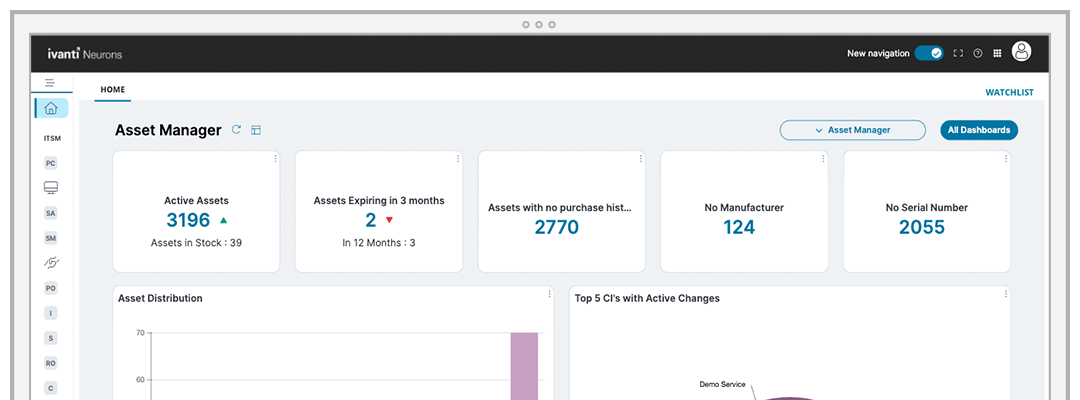Click the 'New navigation' label text
The width and height of the screenshot is (1080, 400).
coord(878,53)
